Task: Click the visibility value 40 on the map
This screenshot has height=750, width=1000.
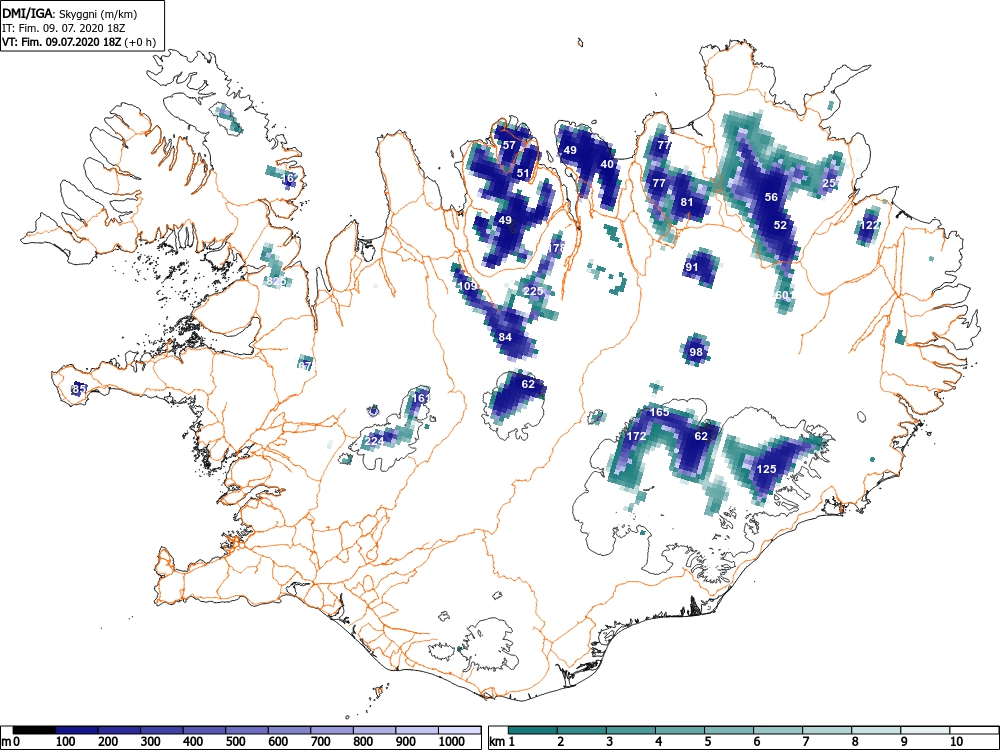Action: pyautogui.click(x=607, y=164)
